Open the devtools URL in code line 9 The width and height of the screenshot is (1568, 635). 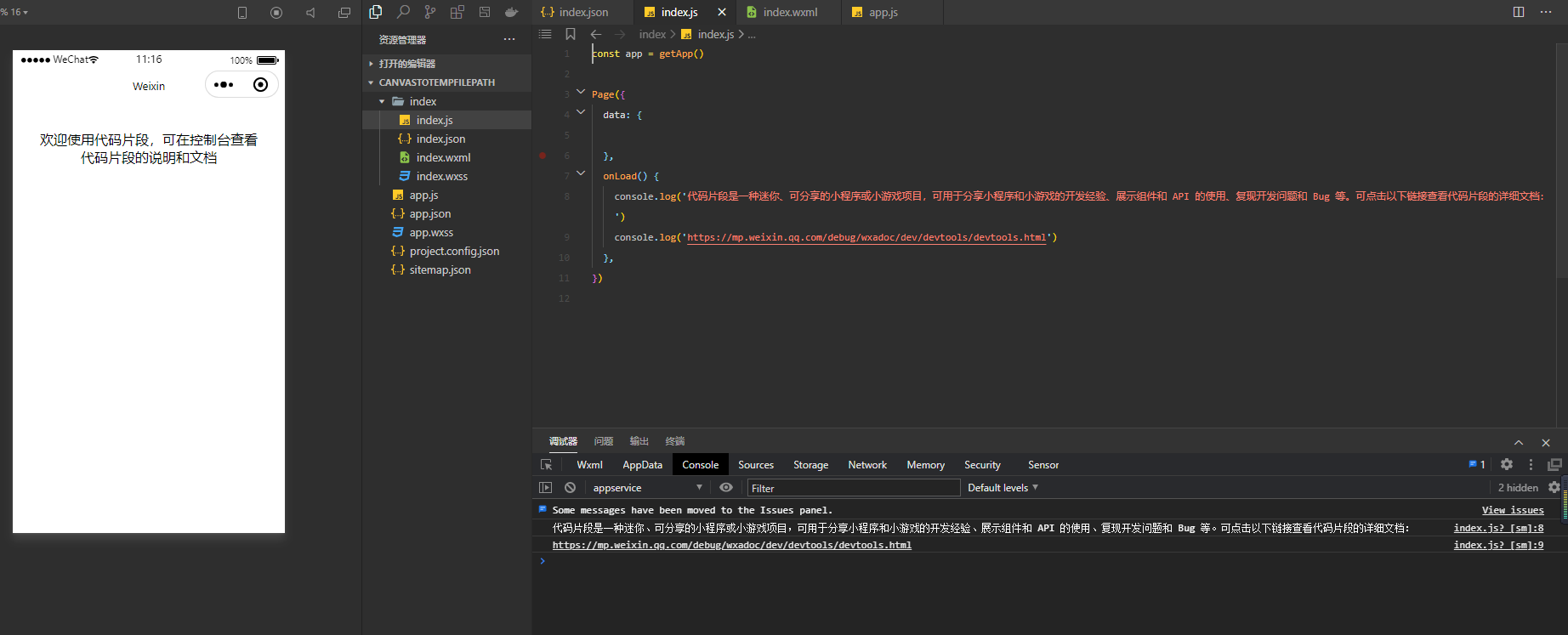(866, 237)
